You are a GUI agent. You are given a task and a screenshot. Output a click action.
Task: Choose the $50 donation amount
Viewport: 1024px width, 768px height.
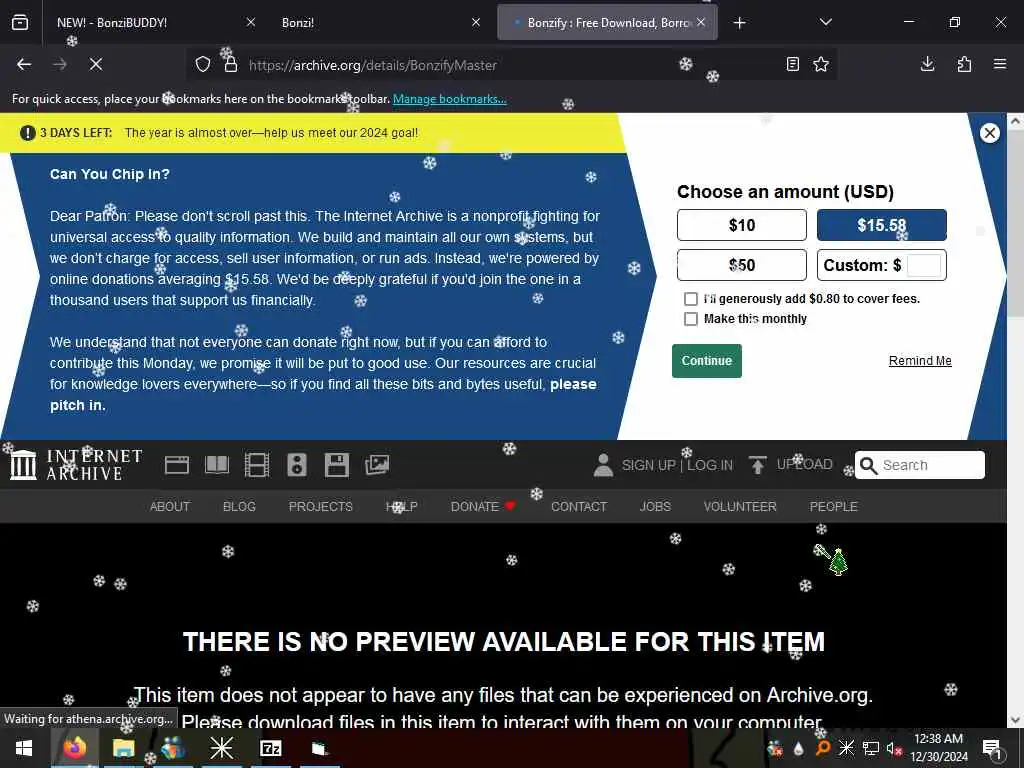[742, 265]
